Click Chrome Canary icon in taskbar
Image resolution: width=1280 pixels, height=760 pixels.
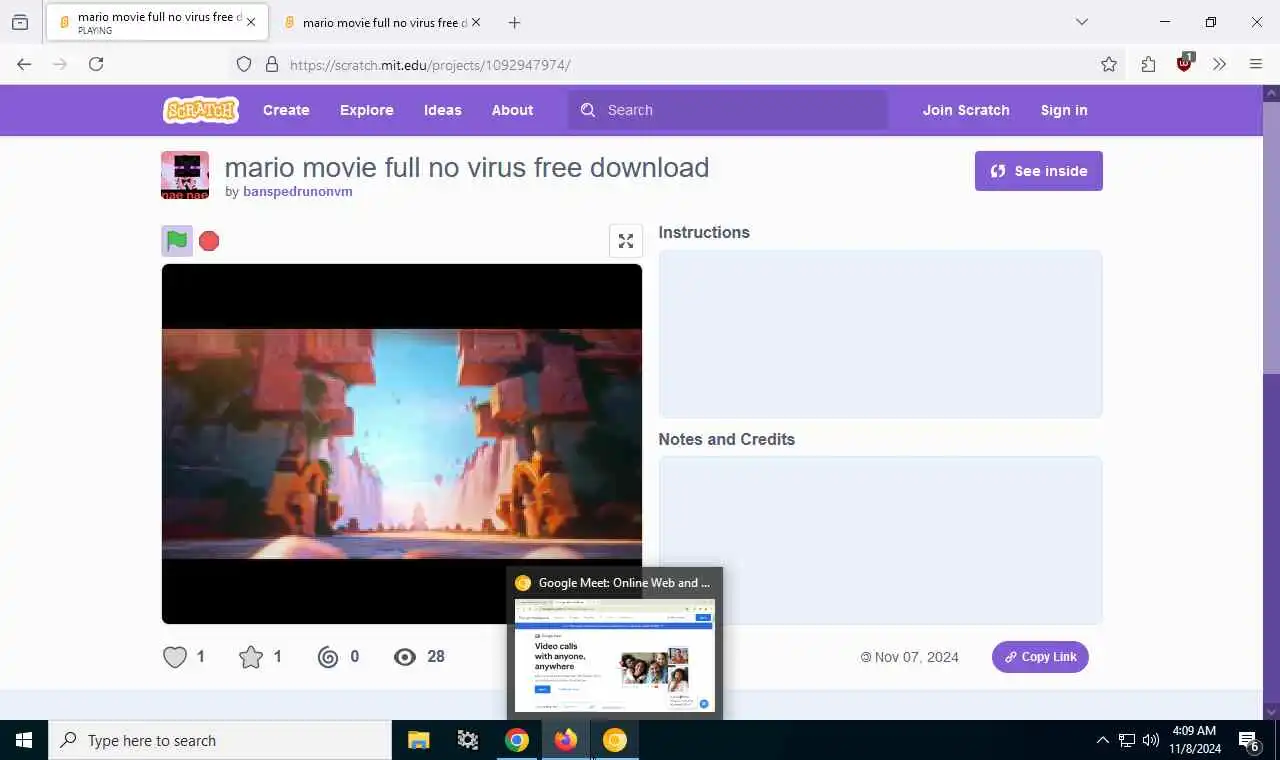pyautogui.click(x=614, y=740)
